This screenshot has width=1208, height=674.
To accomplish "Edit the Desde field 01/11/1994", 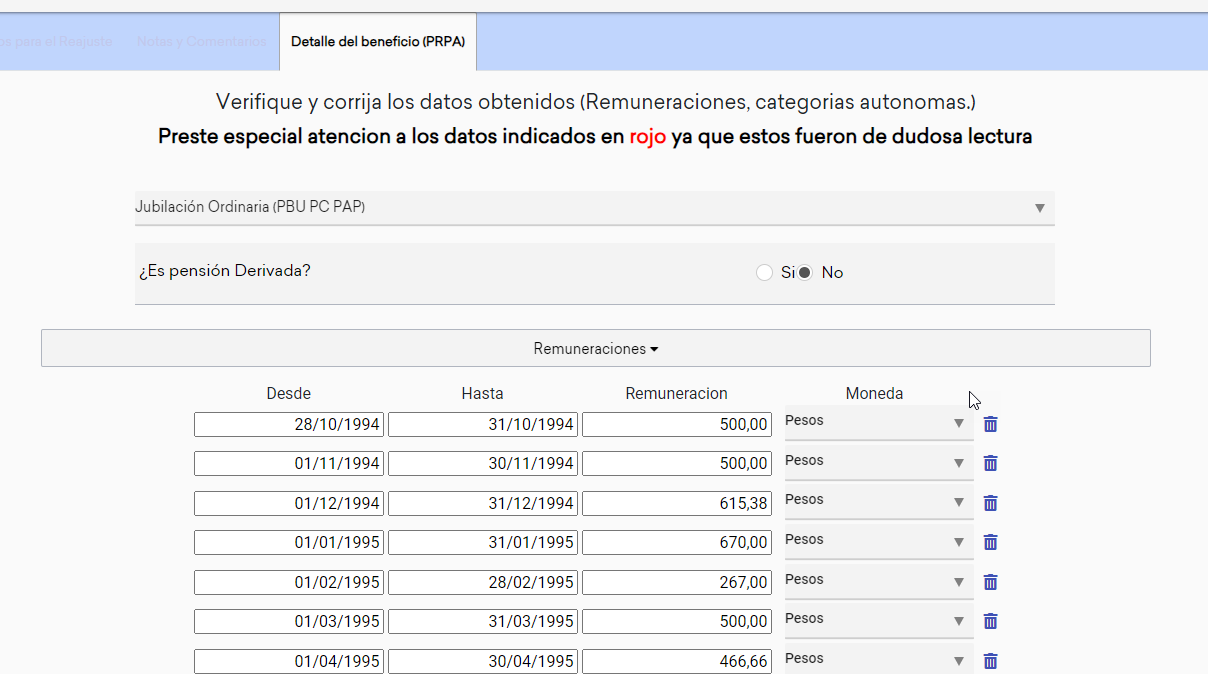I will click(289, 463).
